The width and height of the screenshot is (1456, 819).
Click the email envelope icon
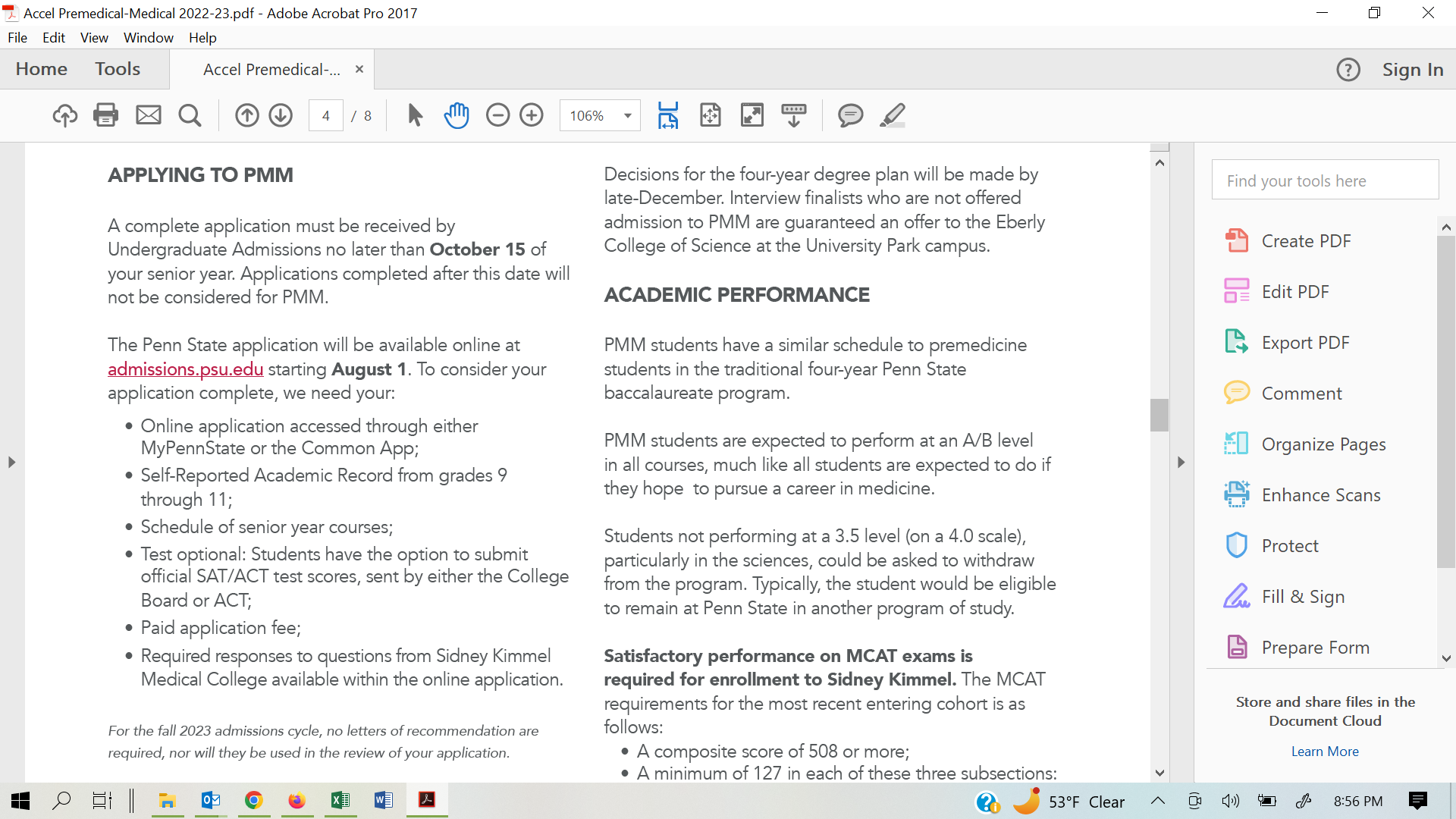point(148,115)
